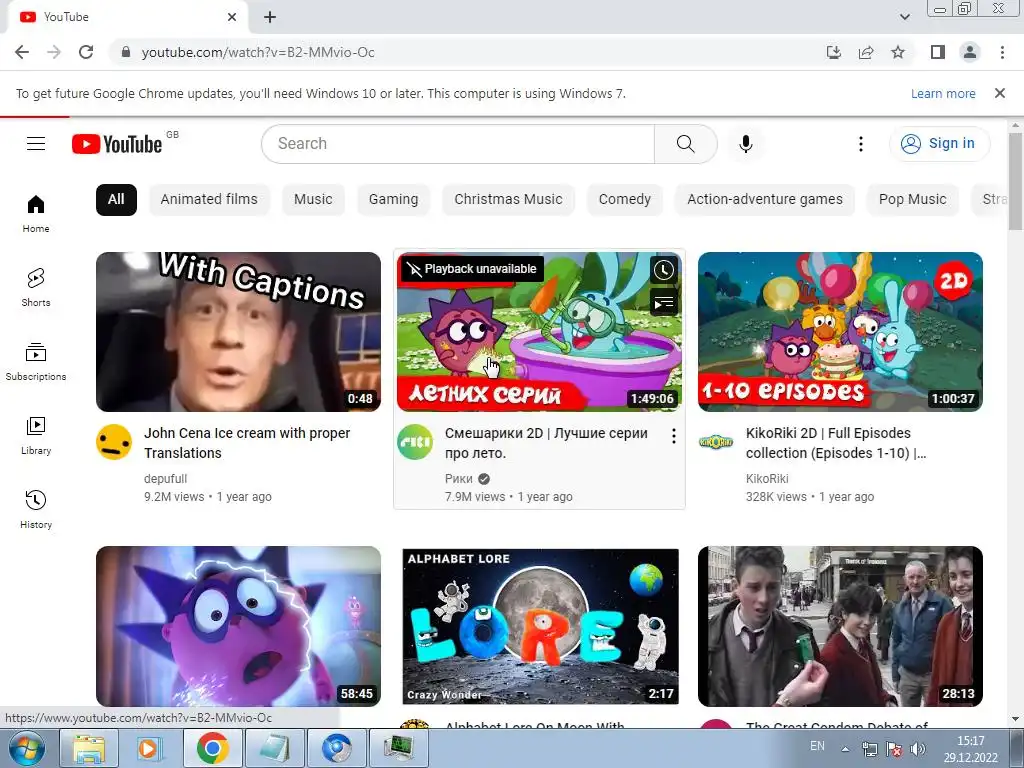Click the search magnifier button
Screen dimensions: 1024x768
pyautogui.click(x=685, y=144)
